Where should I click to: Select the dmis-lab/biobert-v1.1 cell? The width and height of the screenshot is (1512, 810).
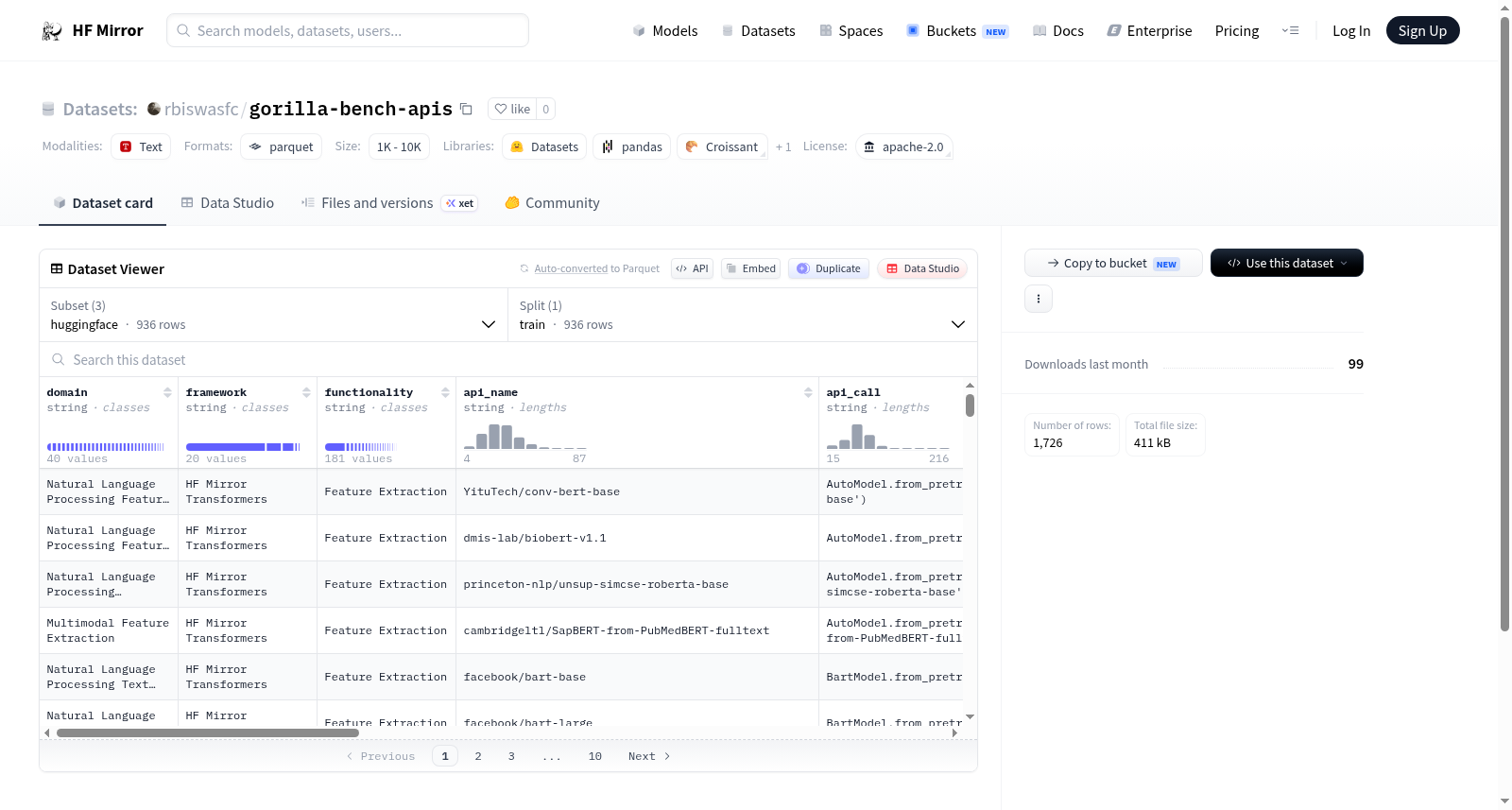click(x=637, y=538)
